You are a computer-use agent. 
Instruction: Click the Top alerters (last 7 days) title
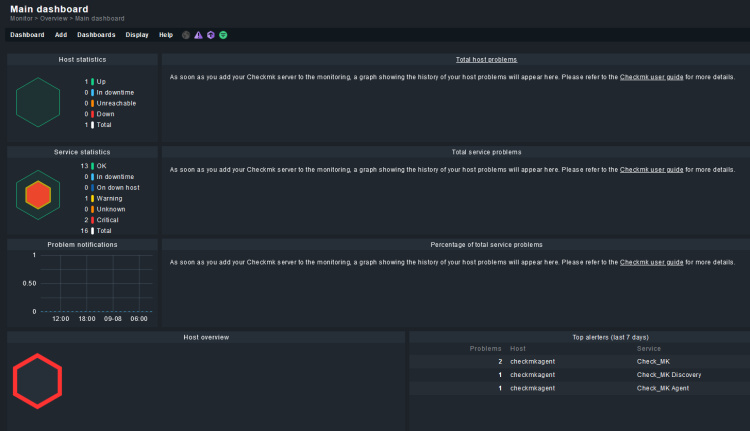[x=610, y=337]
